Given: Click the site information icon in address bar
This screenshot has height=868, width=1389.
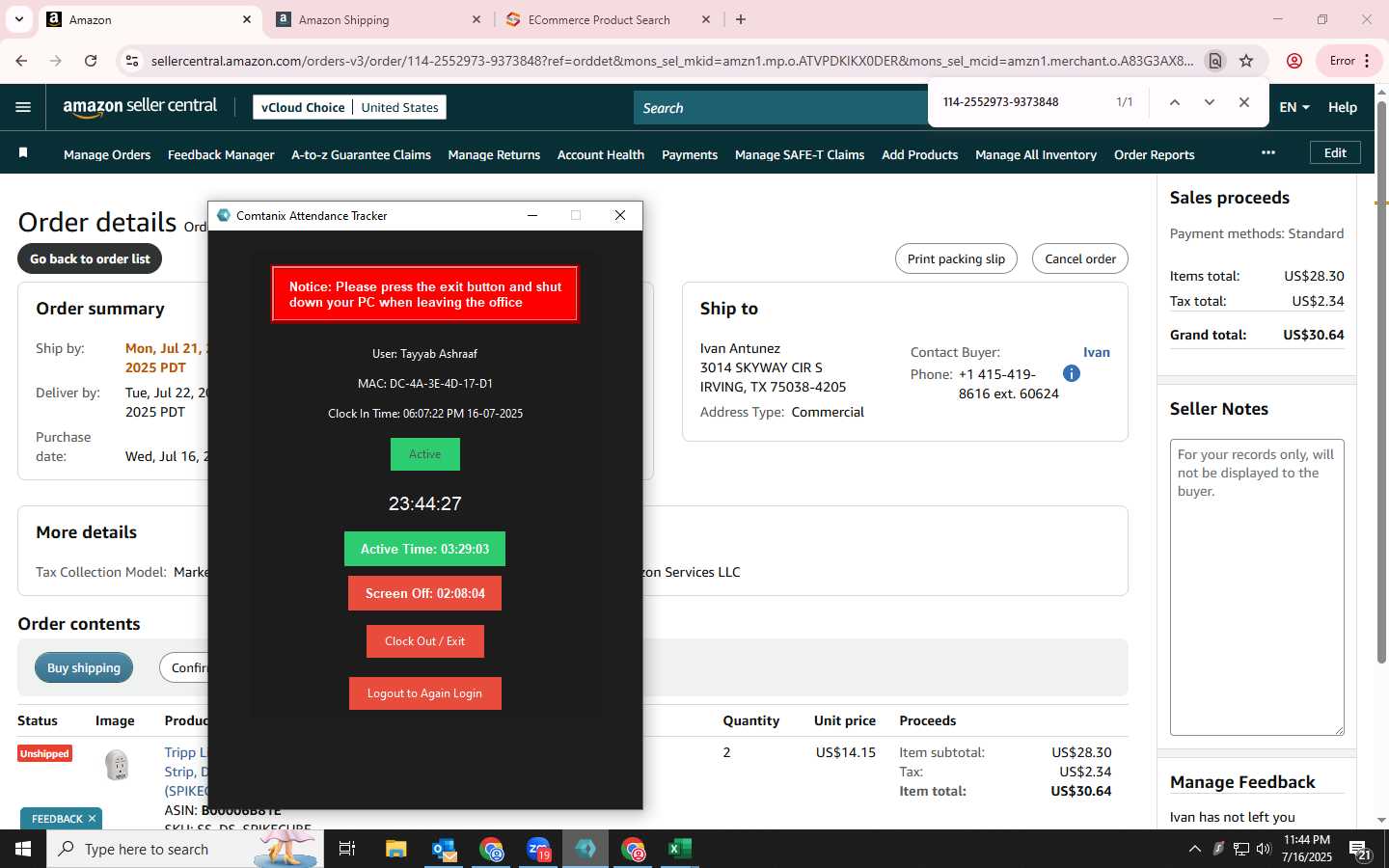Looking at the screenshot, I should [x=132, y=61].
